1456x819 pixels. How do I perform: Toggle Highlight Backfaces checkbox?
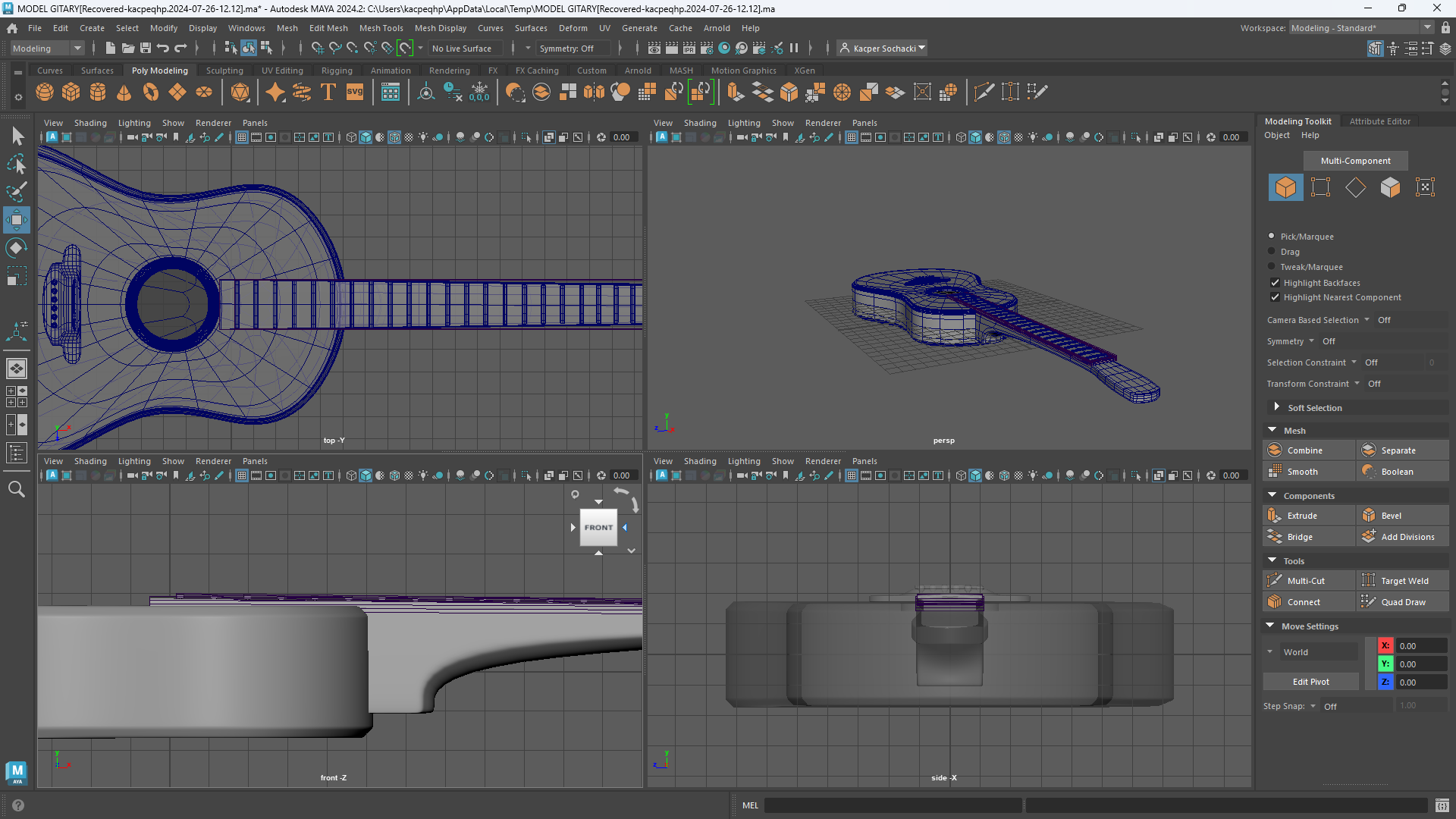1275,282
